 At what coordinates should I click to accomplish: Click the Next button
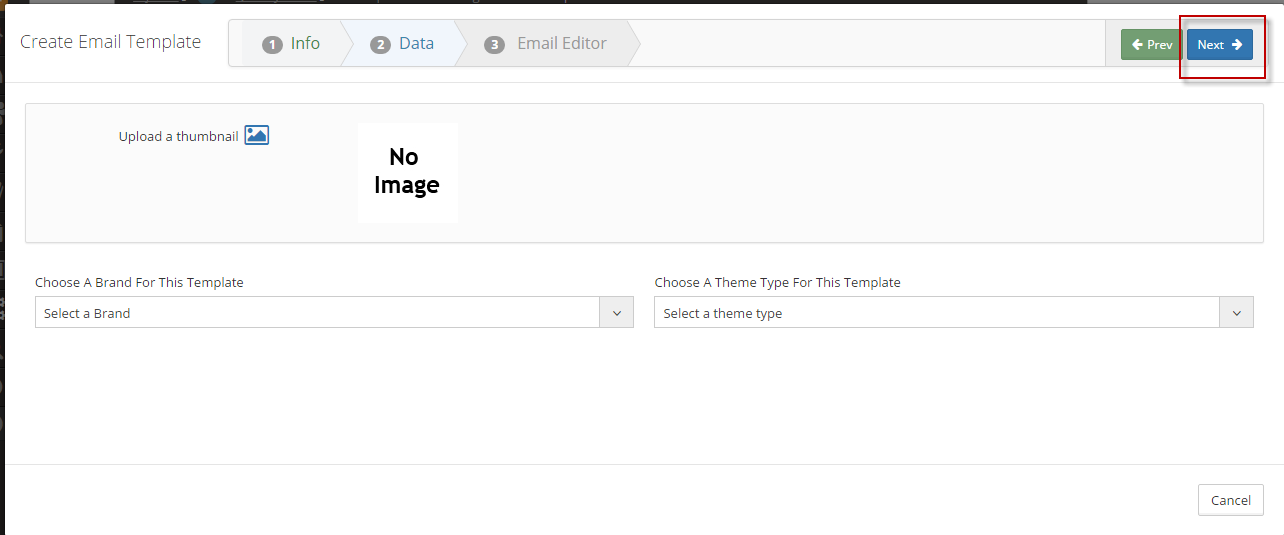1220,44
